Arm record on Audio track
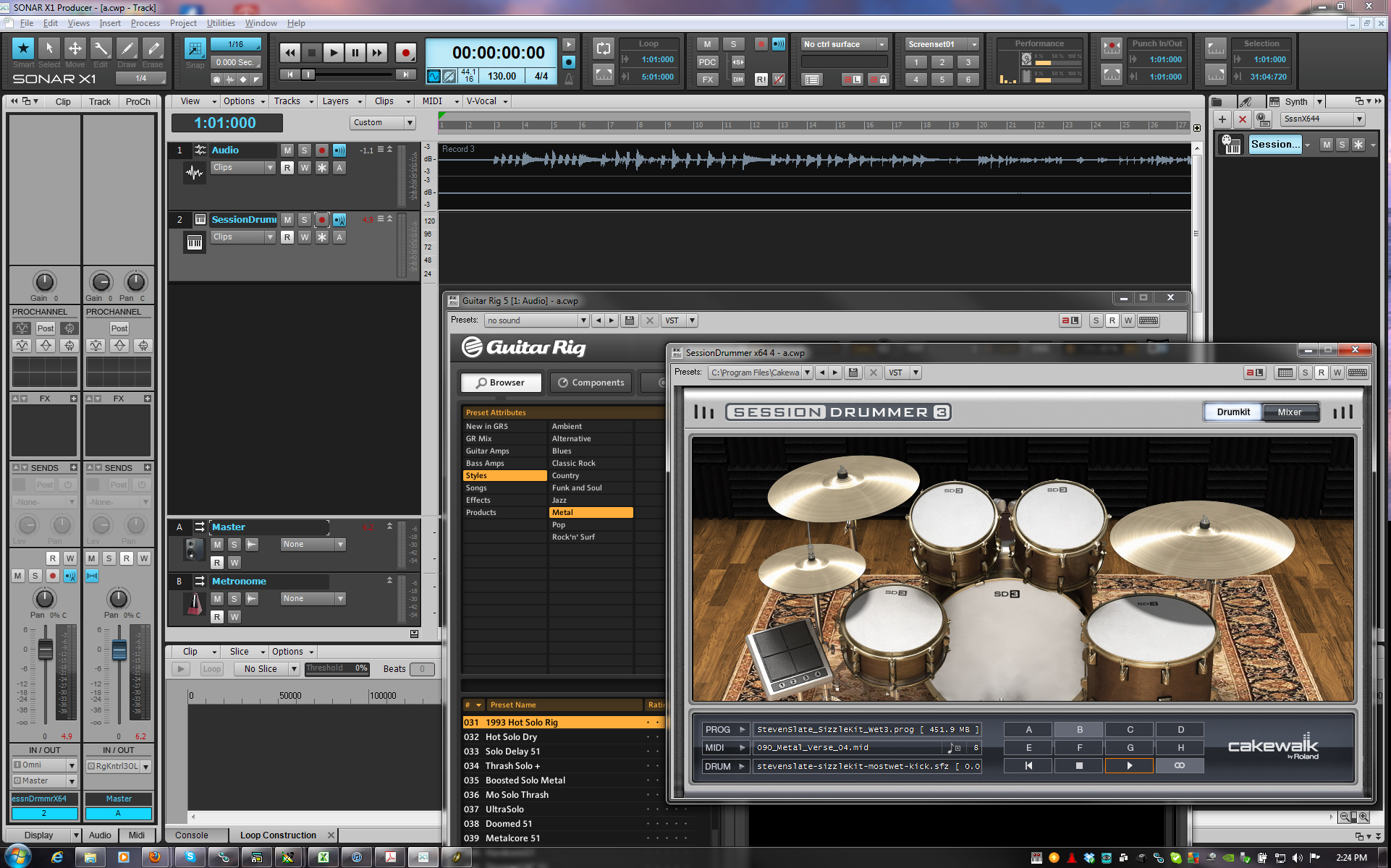Image resolution: width=1391 pixels, height=868 pixels. pos(322,150)
